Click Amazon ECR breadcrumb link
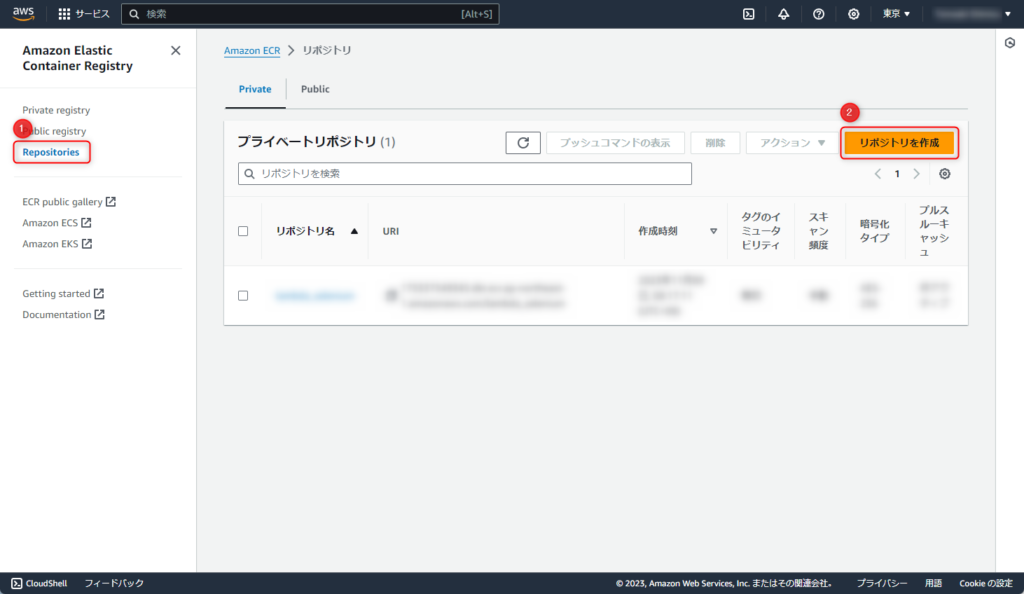Screen dimensions: 1024x594 click(x=252, y=50)
